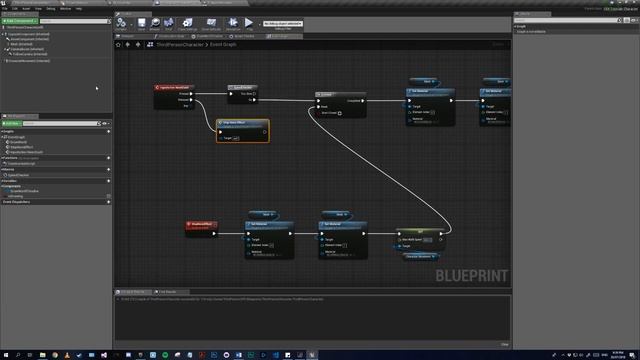Switch to the Construction Script tab
Viewport: 640px width, 360px height.
click(170, 36)
